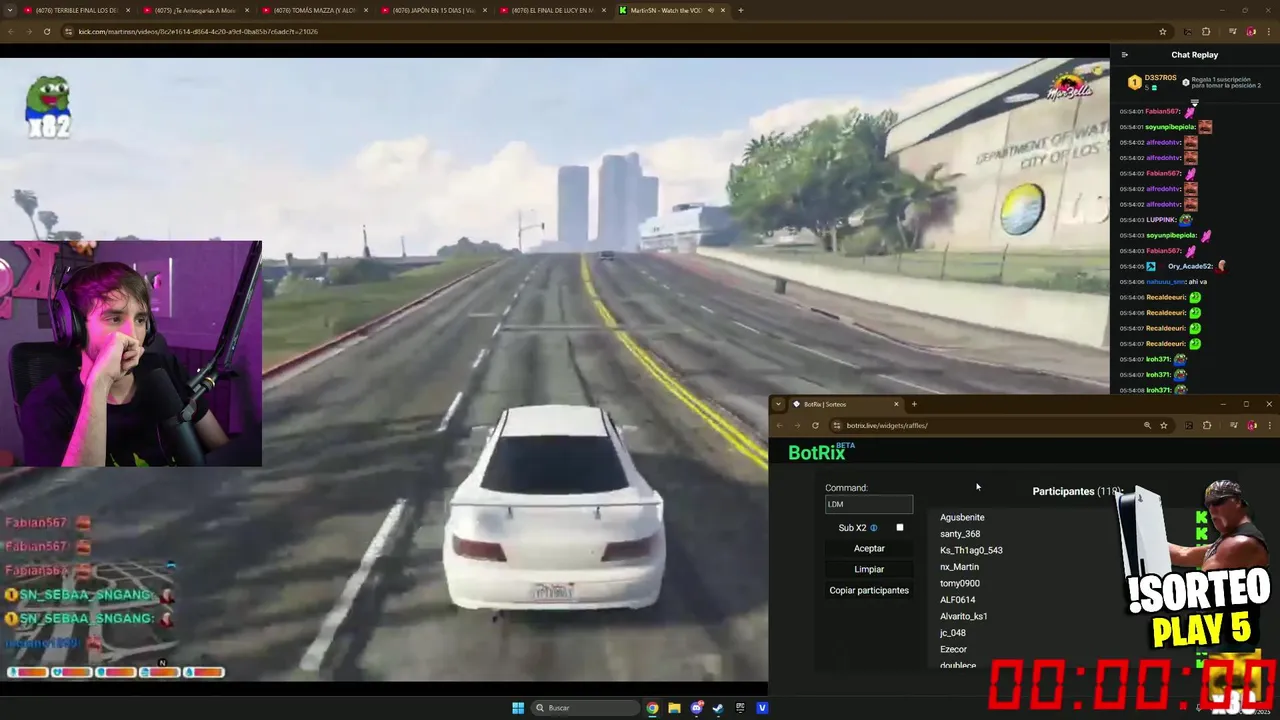The width and height of the screenshot is (1280, 720).
Task: Select participant tomy0900
Action: (x=960, y=583)
